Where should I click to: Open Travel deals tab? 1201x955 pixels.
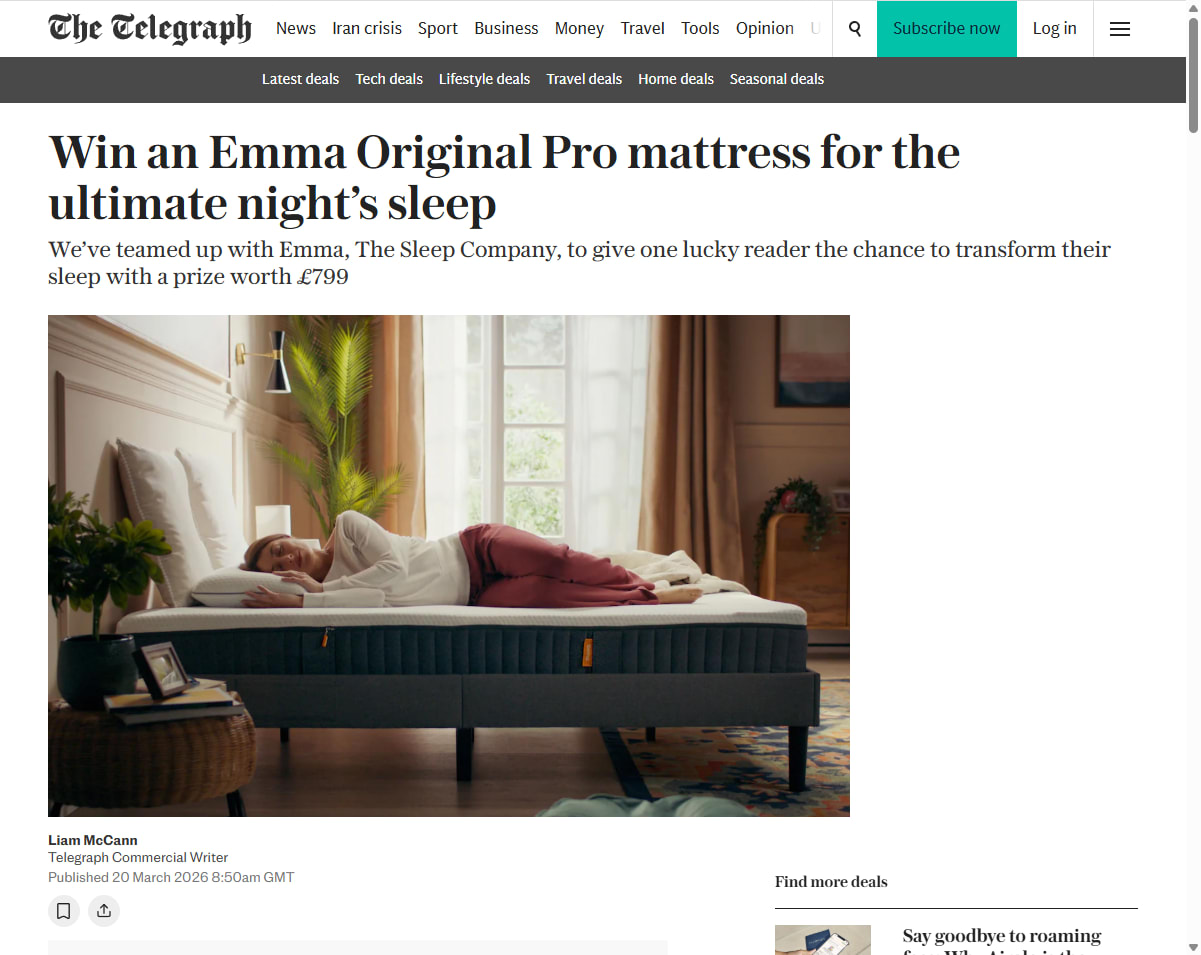click(584, 79)
